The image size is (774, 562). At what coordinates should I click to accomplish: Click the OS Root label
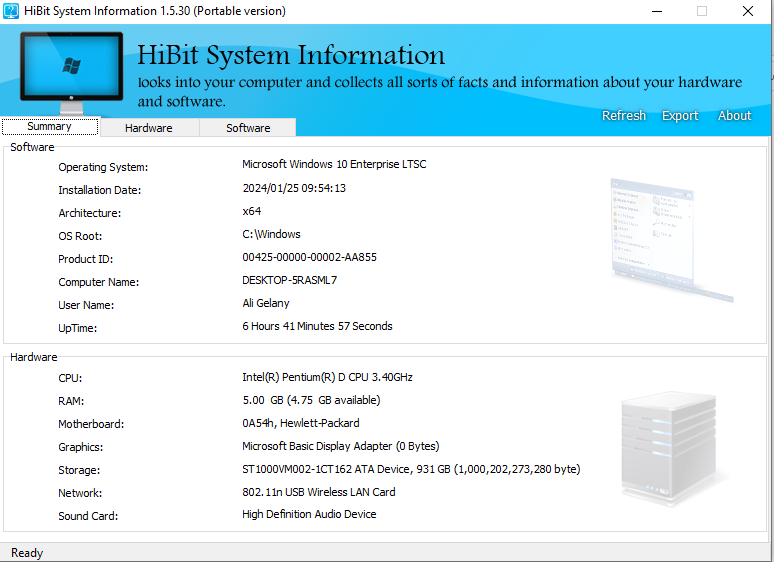point(80,236)
